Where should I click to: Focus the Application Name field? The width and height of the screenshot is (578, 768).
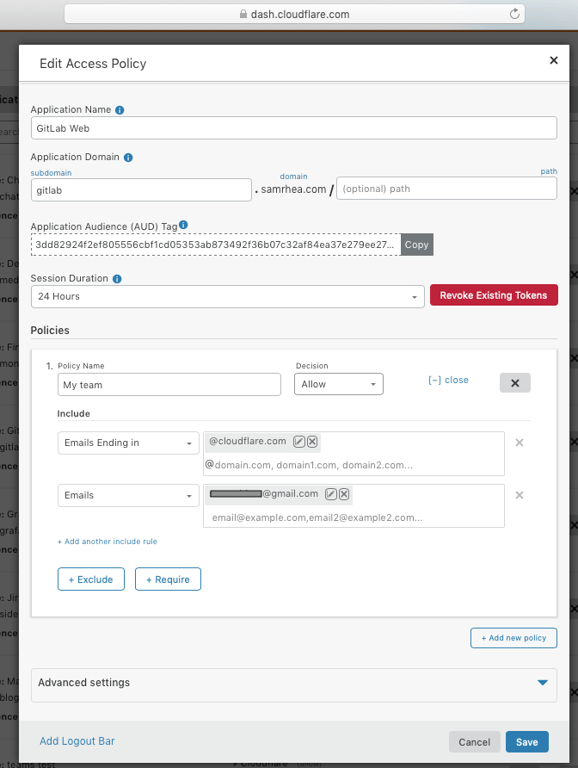(x=294, y=128)
